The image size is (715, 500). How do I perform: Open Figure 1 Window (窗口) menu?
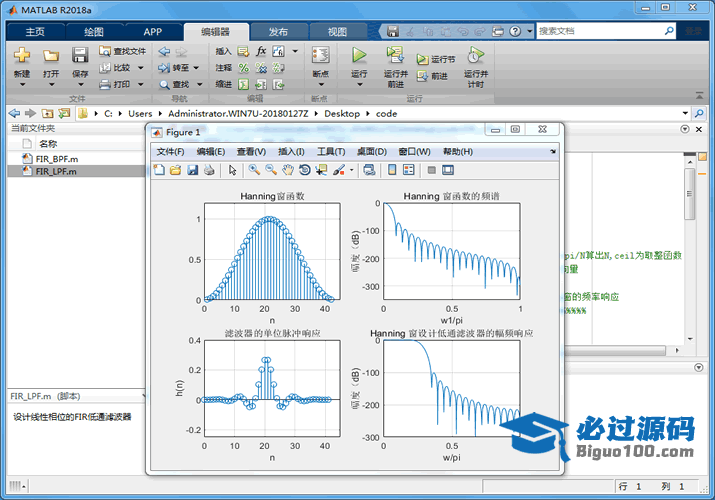click(414, 151)
